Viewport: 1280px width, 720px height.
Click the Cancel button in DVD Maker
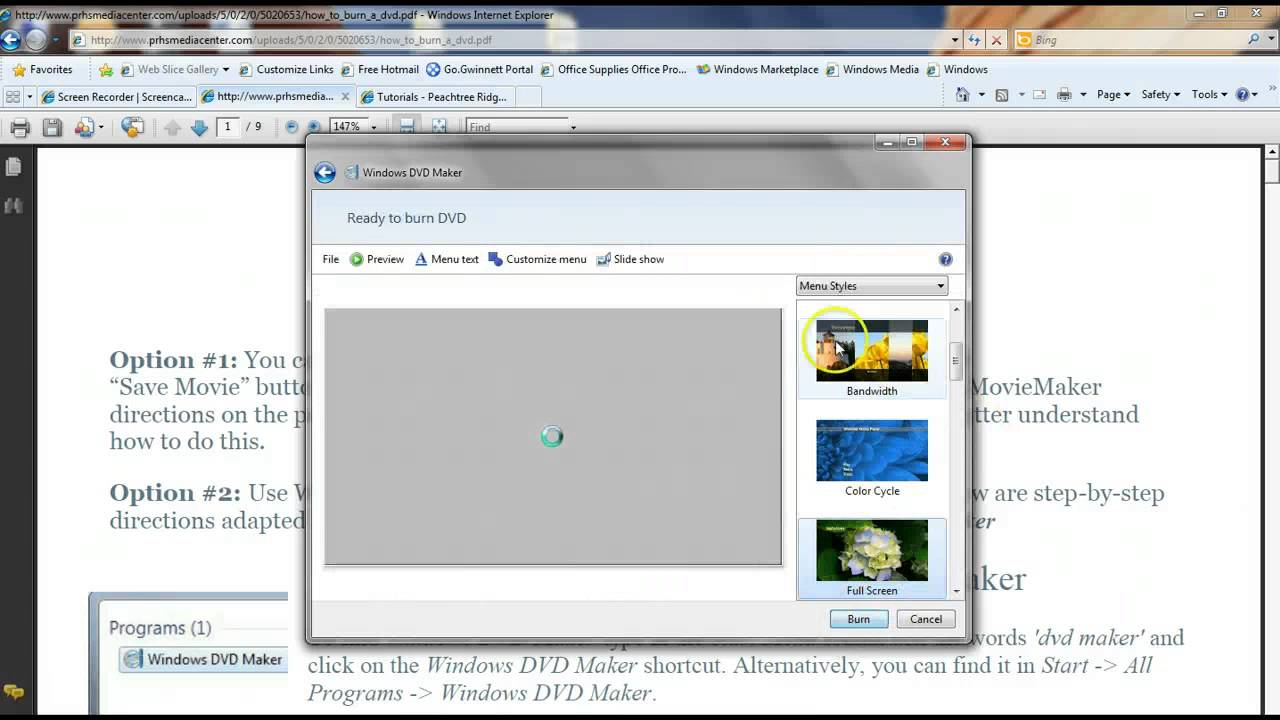926,619
